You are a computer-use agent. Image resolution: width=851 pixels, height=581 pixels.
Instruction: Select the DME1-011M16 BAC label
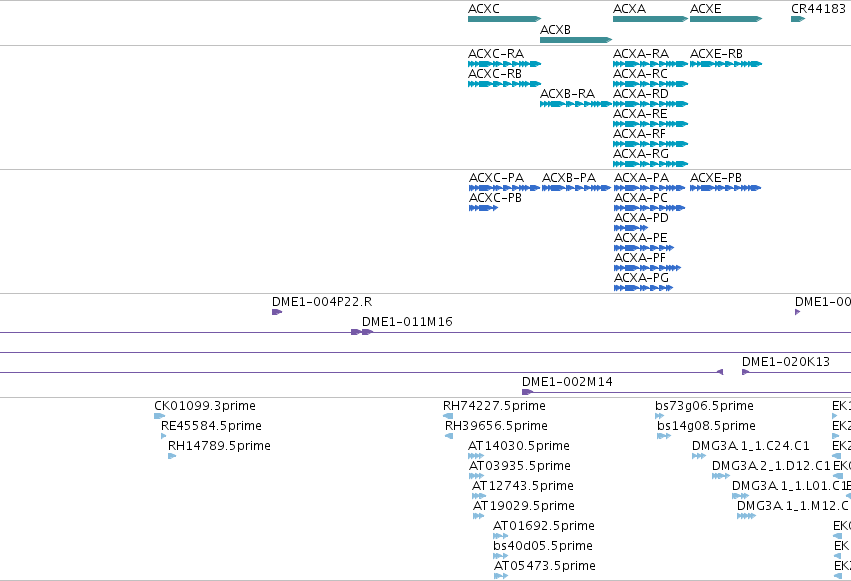pos(407,322)
